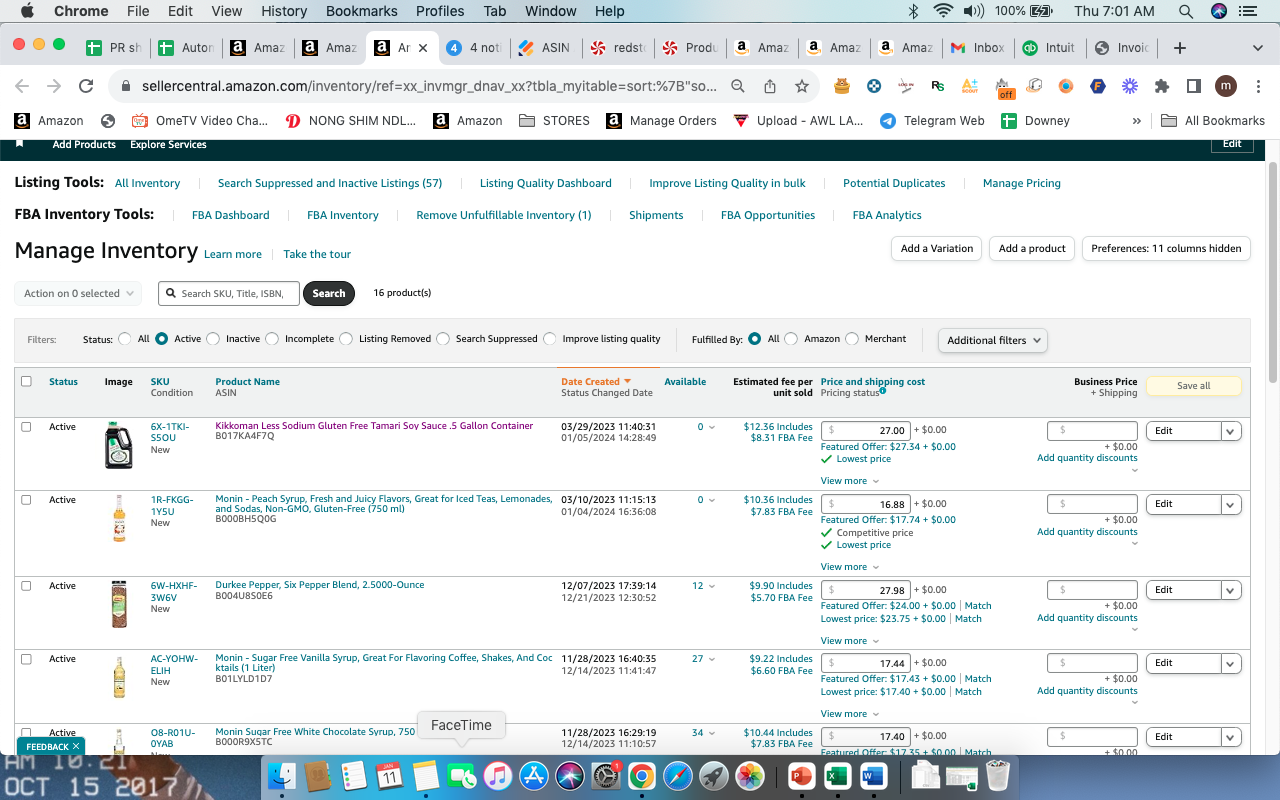Switch to the "Inbox" Gmail tab
This screenshot has height=800, width=1280.
[x=977, y=47]
